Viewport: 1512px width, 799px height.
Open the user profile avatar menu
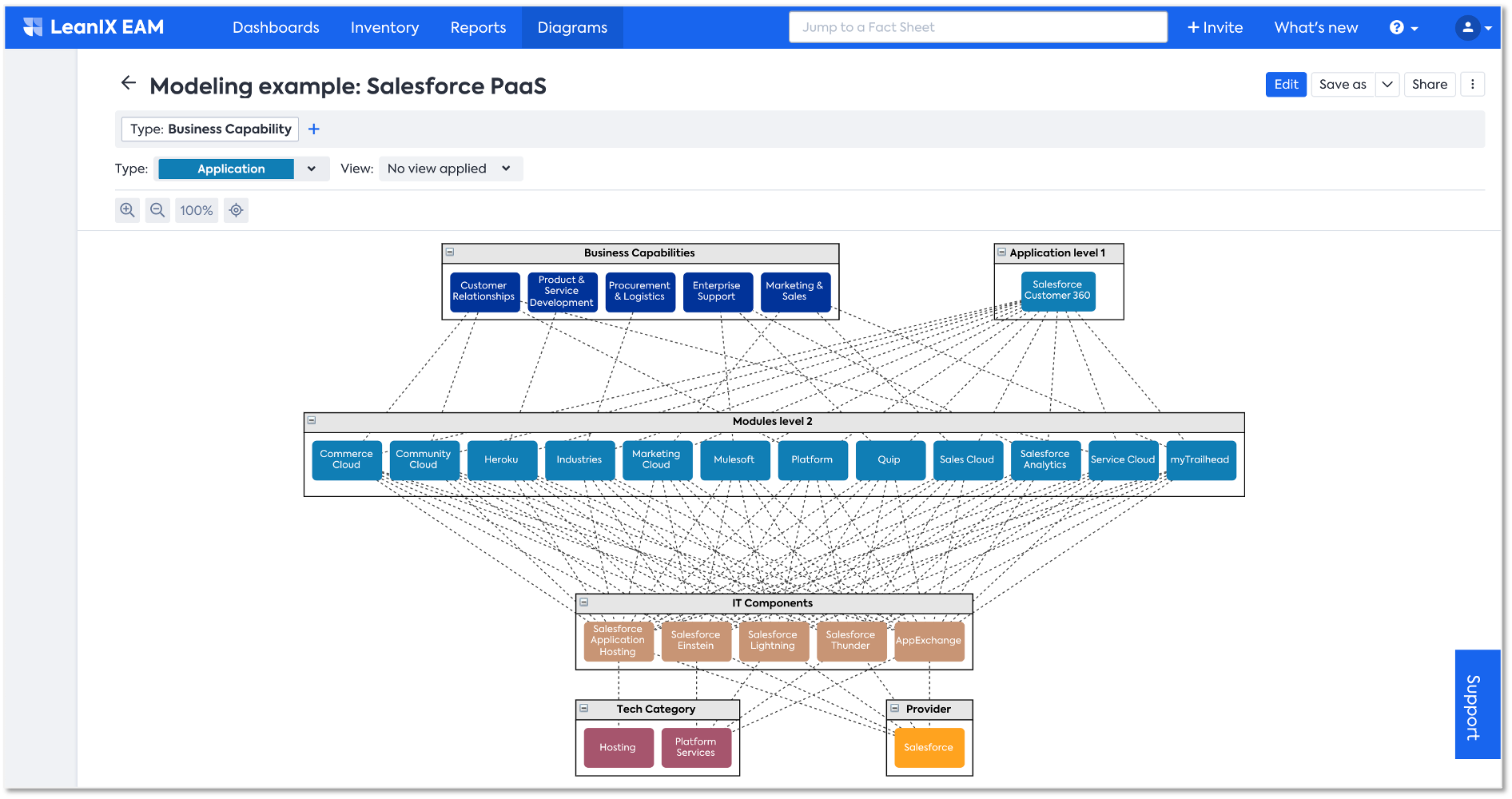[x=1473, y=27]
